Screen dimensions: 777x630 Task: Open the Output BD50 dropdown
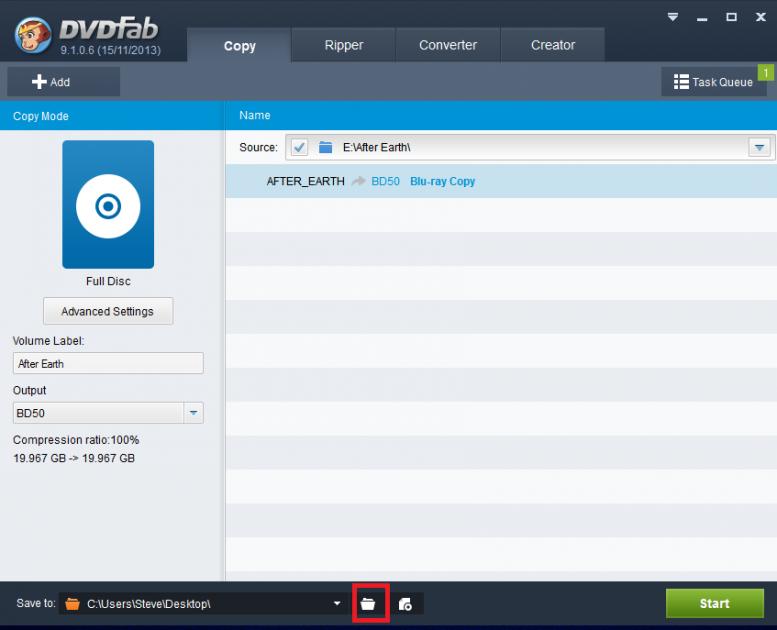[x=193, y=413]
